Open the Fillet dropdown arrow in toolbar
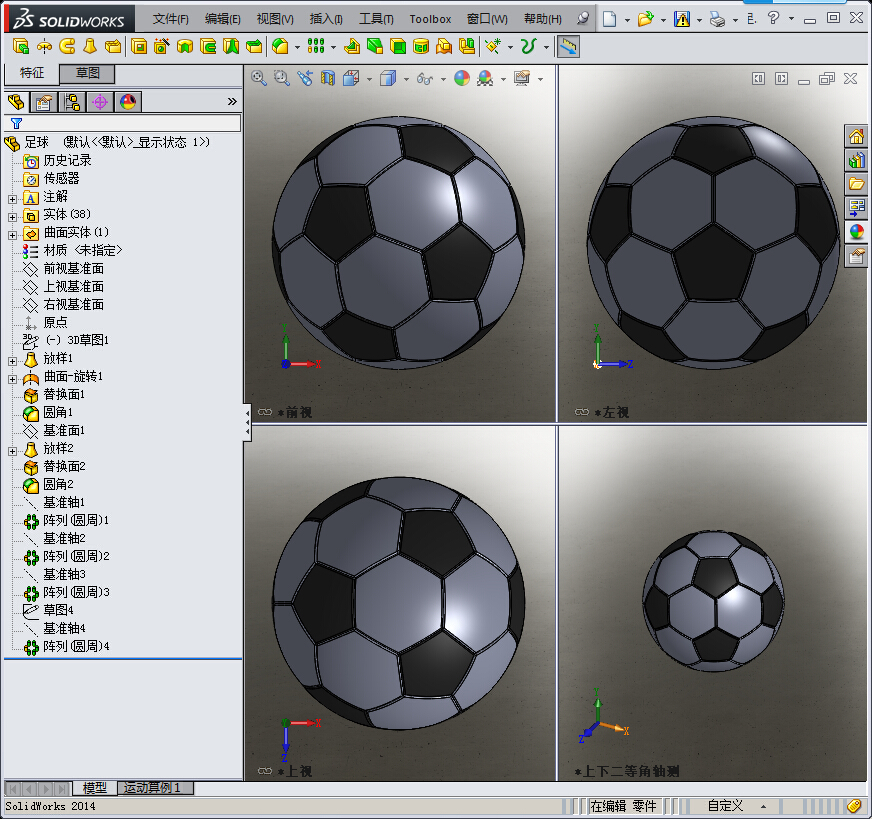This screenshot has height=819, width=872. point(297,47)
